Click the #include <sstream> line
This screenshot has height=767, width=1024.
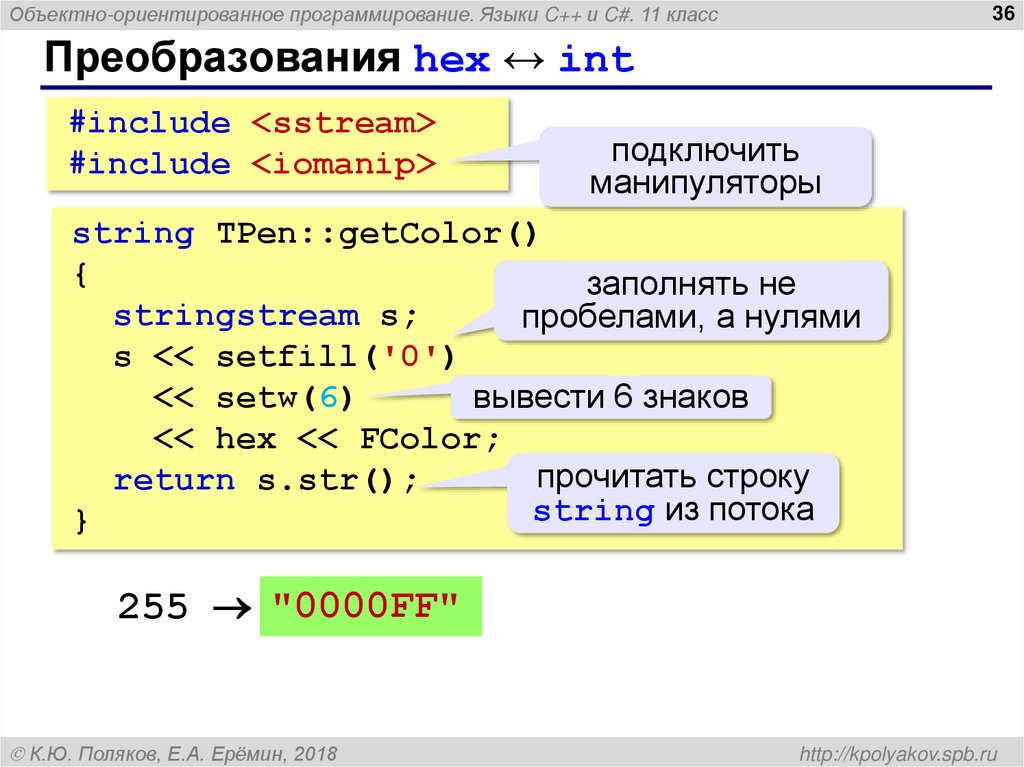pos(253,123)
